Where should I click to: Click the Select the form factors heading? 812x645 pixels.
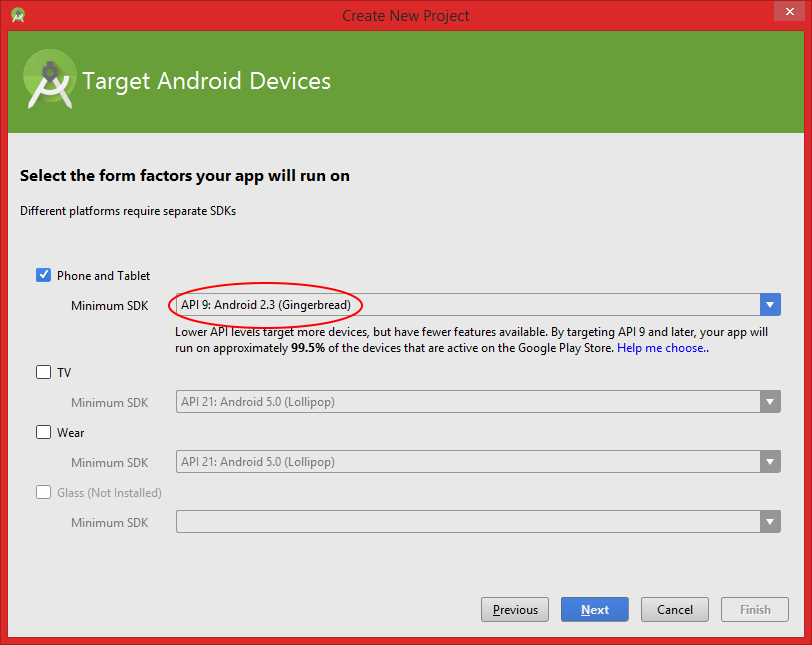coord(184,176)
